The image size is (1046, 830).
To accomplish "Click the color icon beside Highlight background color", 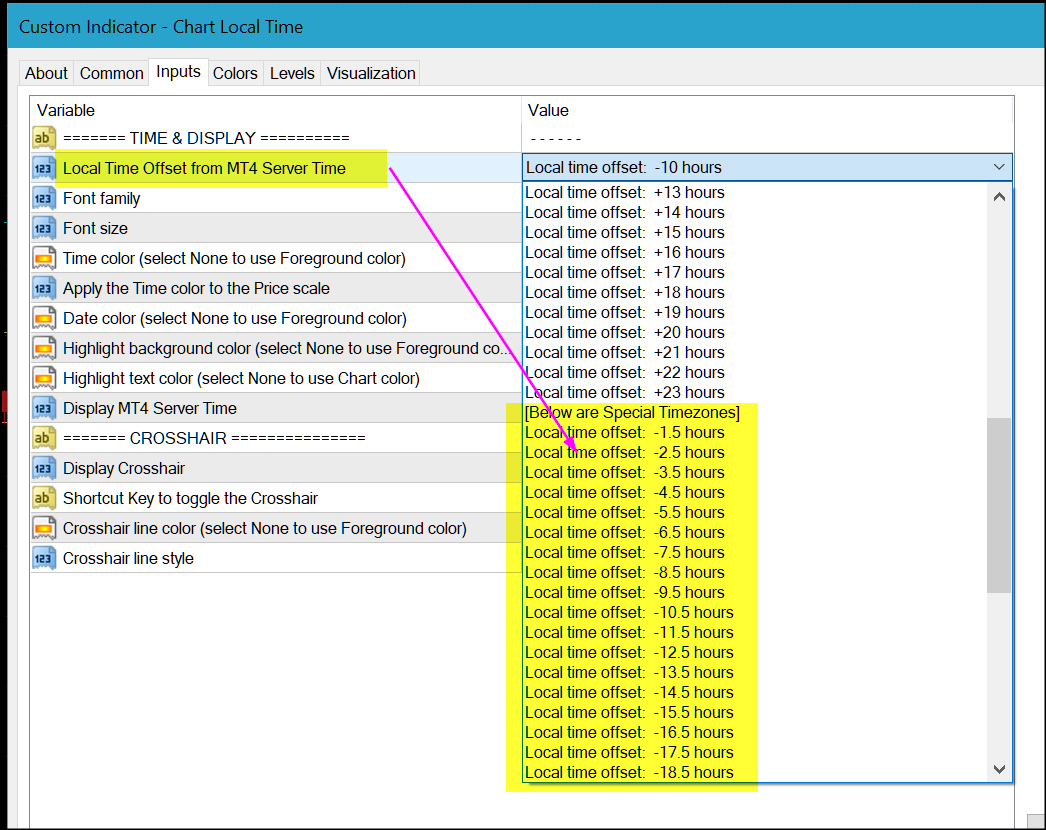I will coord(43,348).
